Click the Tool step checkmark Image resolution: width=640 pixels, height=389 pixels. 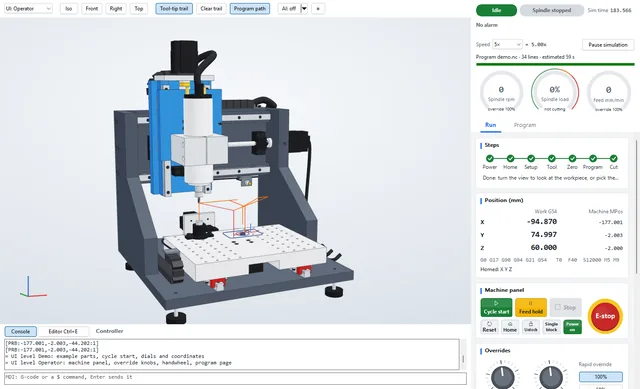(x=551, y=158)
